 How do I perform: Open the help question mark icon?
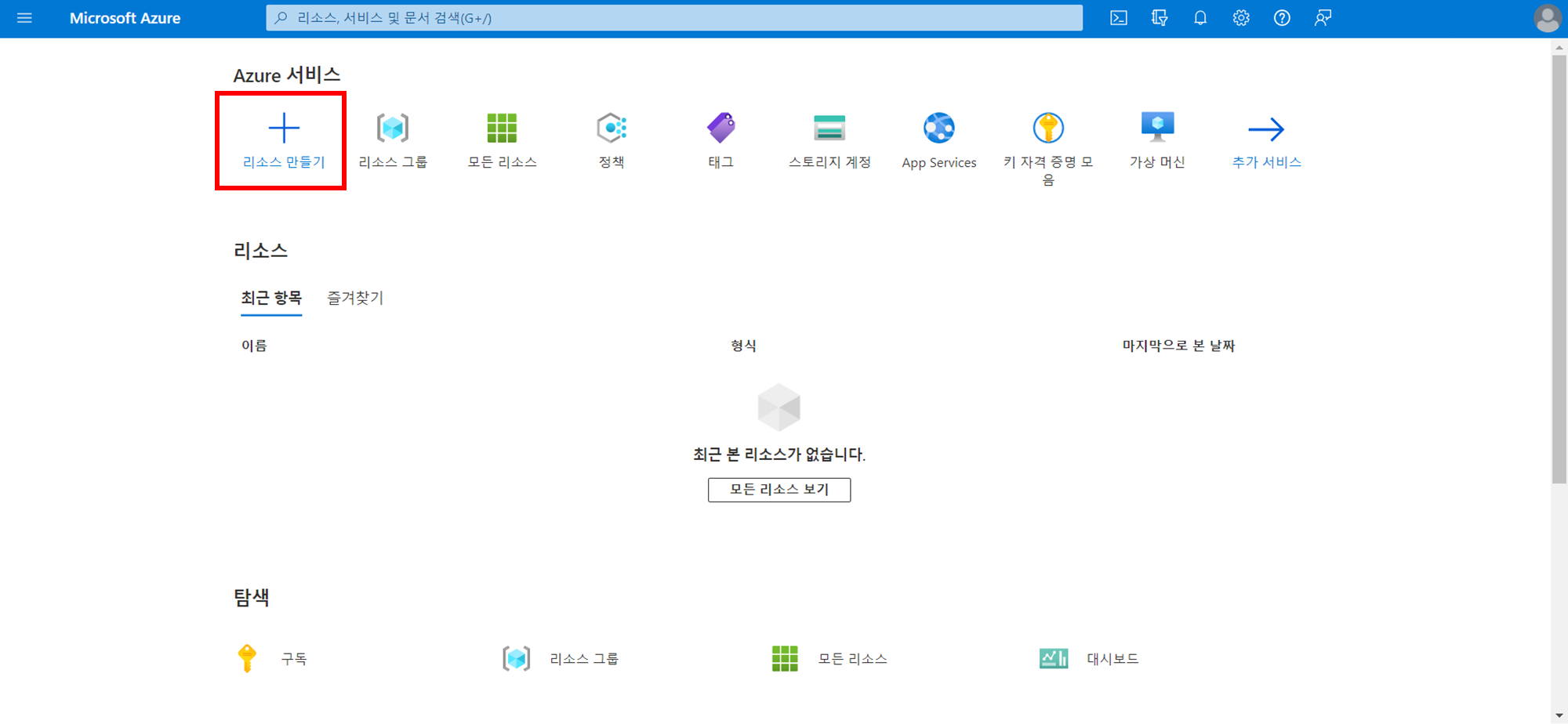pos(1282,18)
